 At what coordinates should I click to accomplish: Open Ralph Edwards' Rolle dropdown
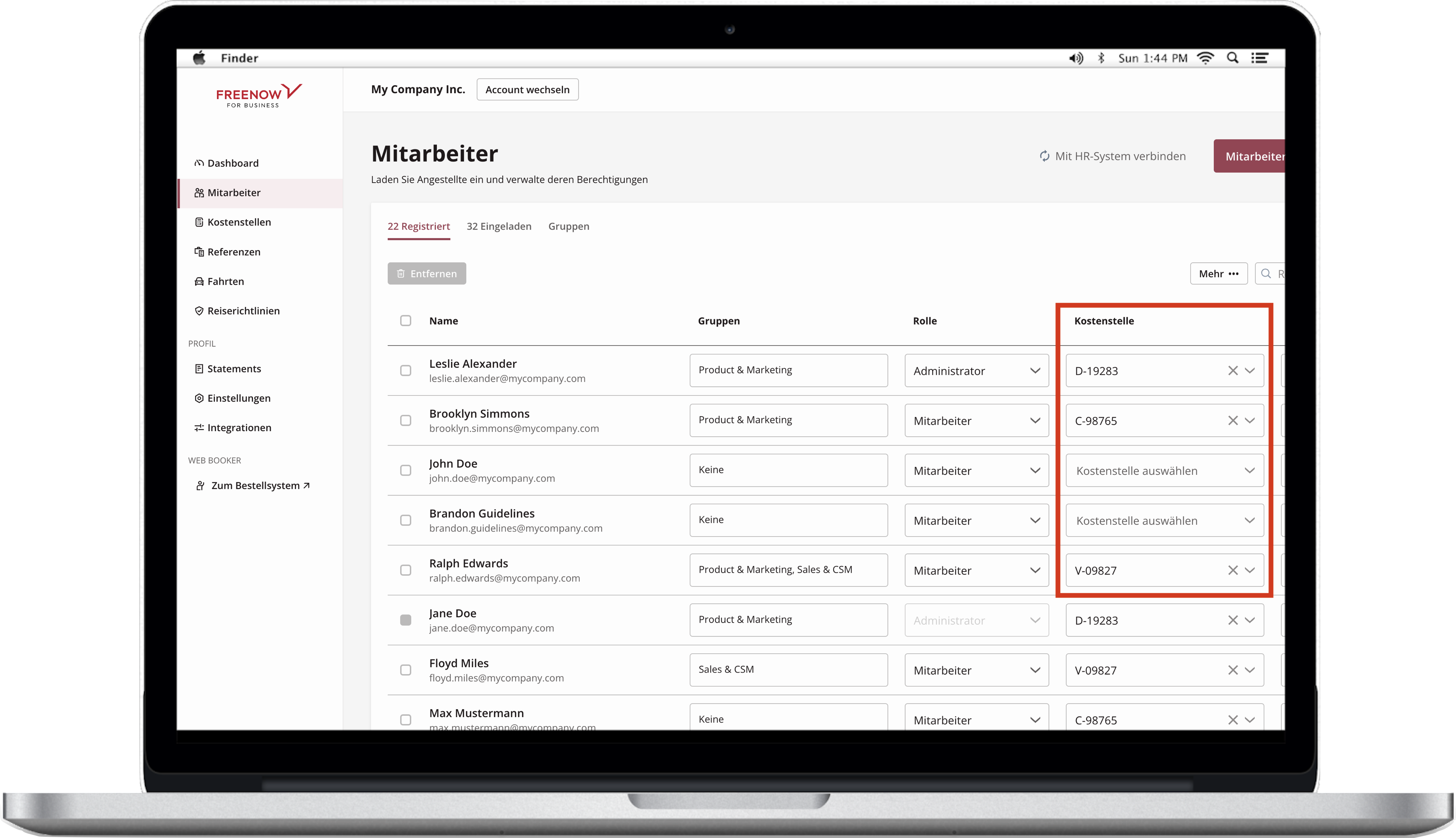click(976, 571)
